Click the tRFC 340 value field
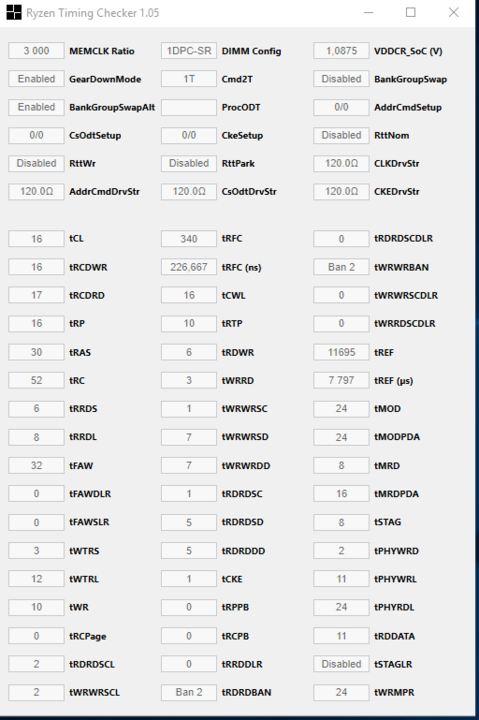The image size is (479, 720). (189, 239)
